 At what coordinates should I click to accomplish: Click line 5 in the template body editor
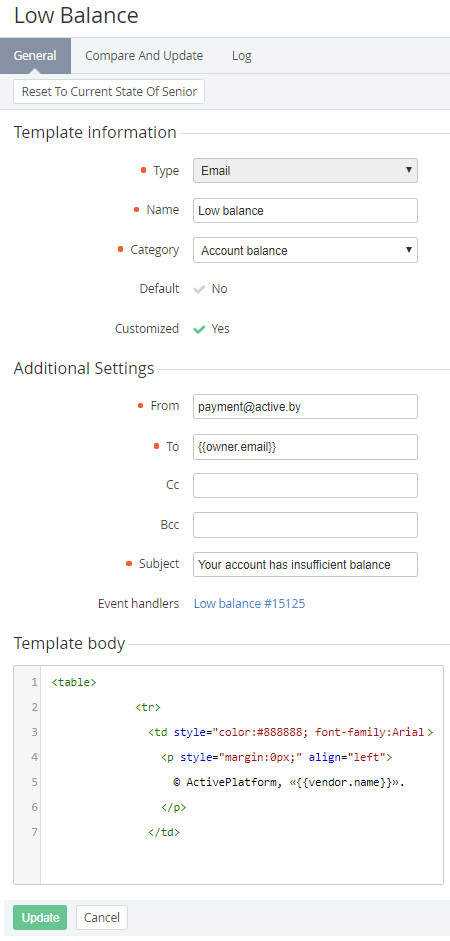click(242, 783)
